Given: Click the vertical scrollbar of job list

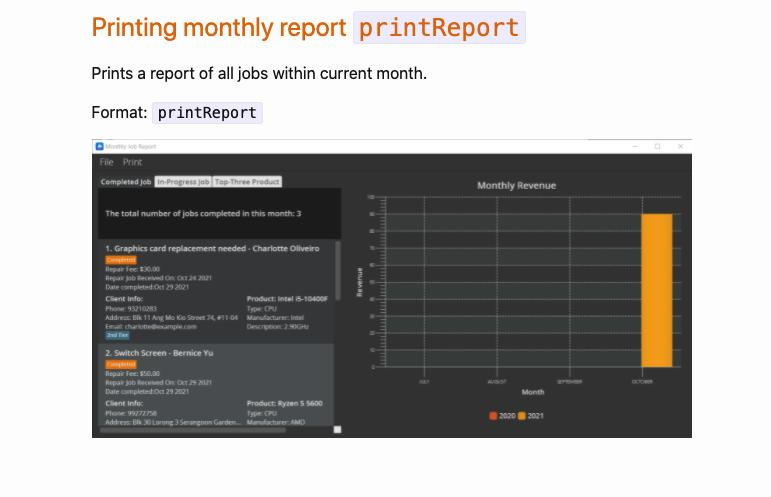Looking at the screenshot, I should point(338,270).
